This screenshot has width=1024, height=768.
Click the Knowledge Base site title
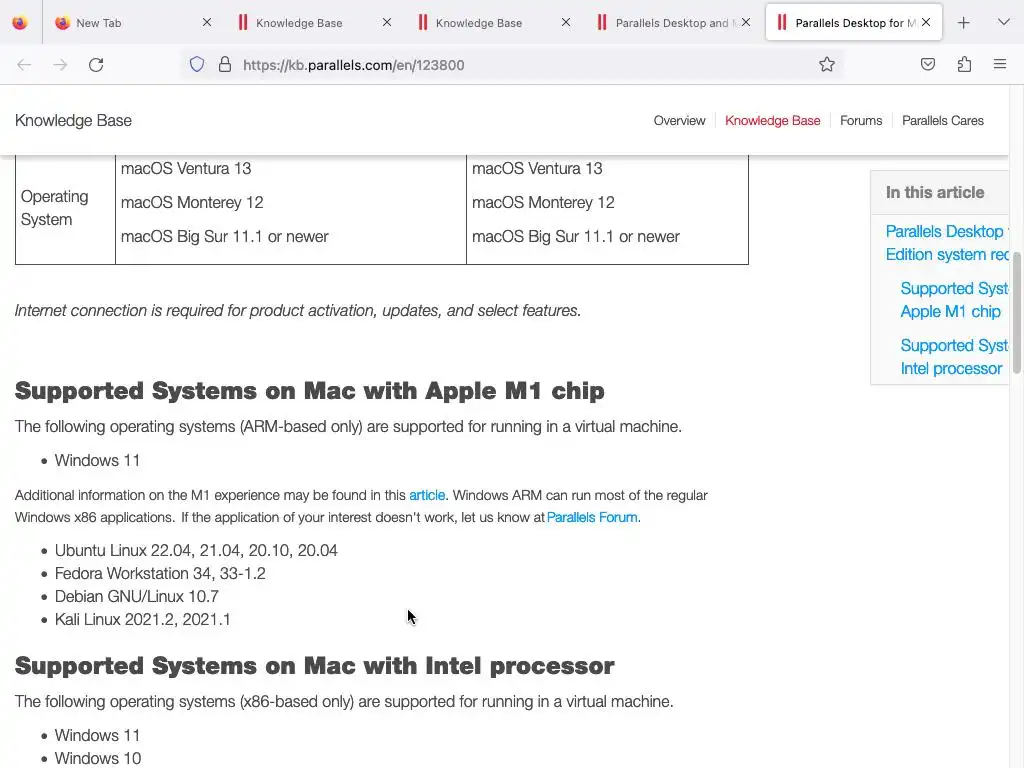pos(73,121)
